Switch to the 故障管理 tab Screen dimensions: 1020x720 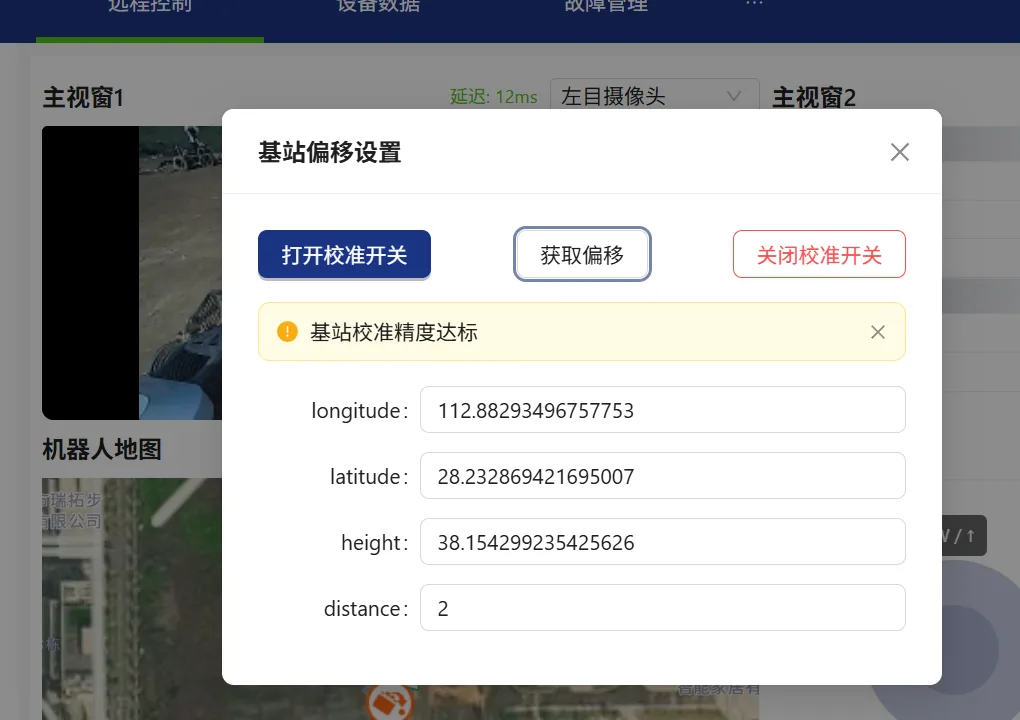(x=606, y=6)
